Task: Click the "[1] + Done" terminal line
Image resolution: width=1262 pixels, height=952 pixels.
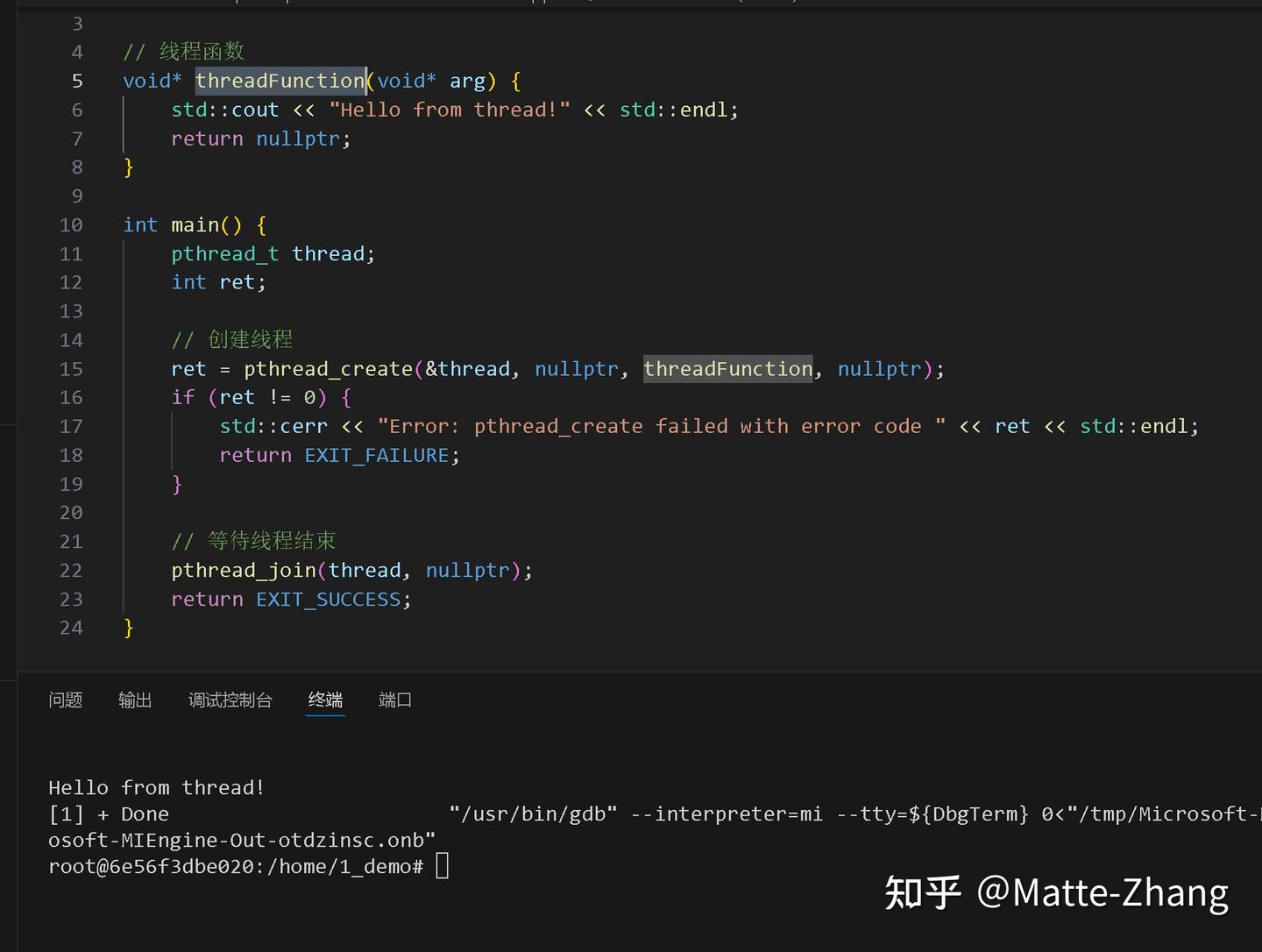Action: [109, 814]
